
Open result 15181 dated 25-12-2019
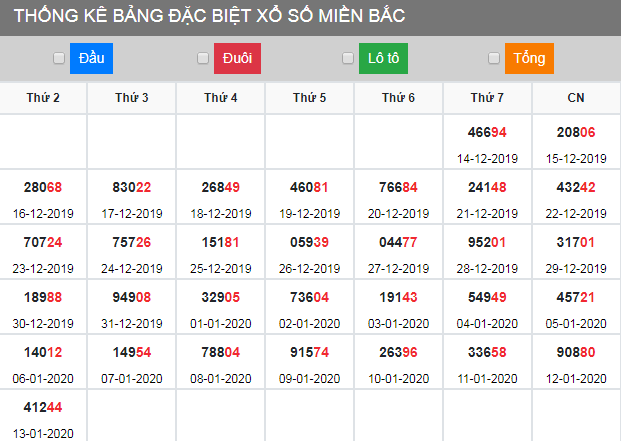click(220, 242)
